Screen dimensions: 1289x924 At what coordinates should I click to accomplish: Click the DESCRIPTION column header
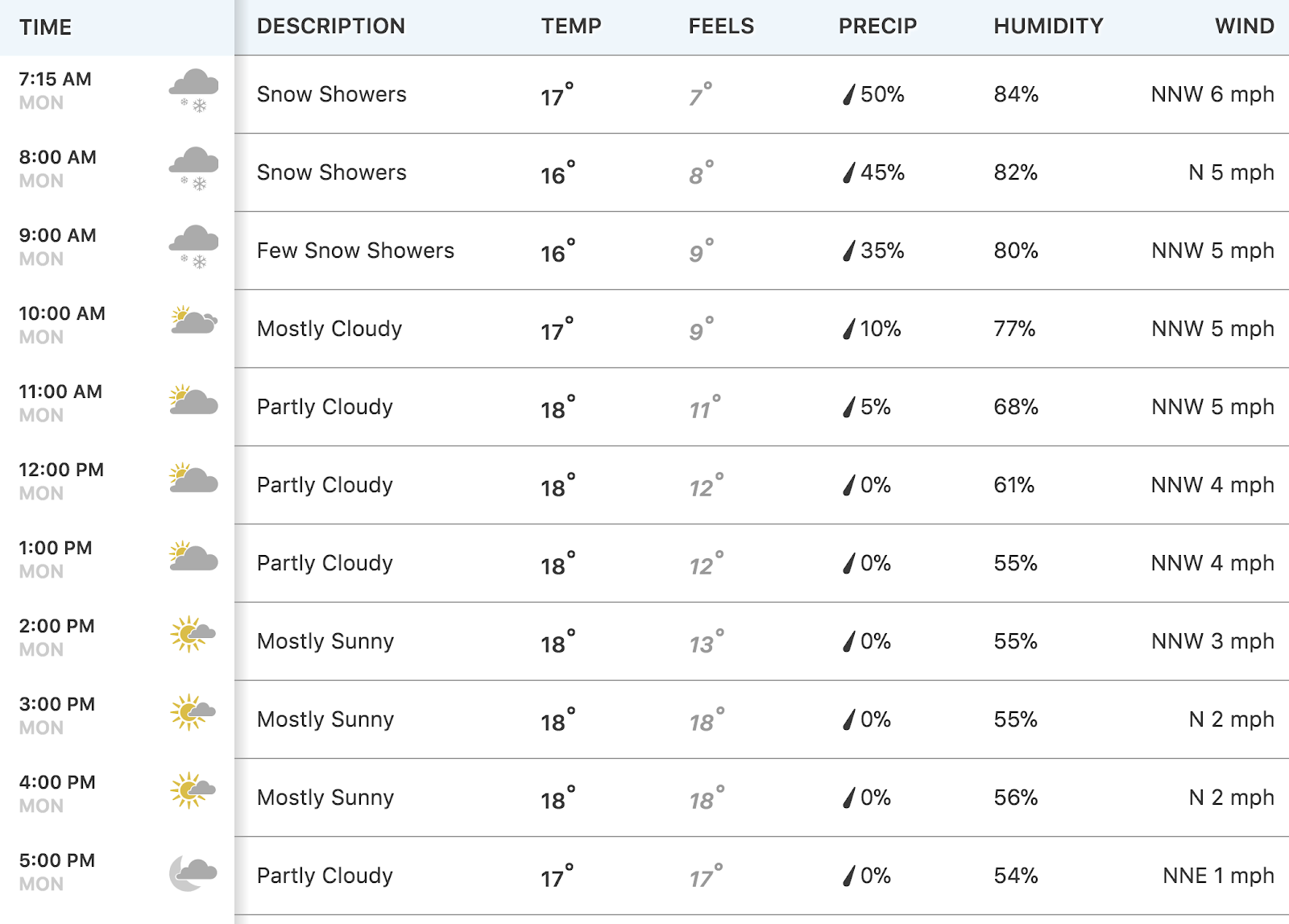tap(331, 26)
